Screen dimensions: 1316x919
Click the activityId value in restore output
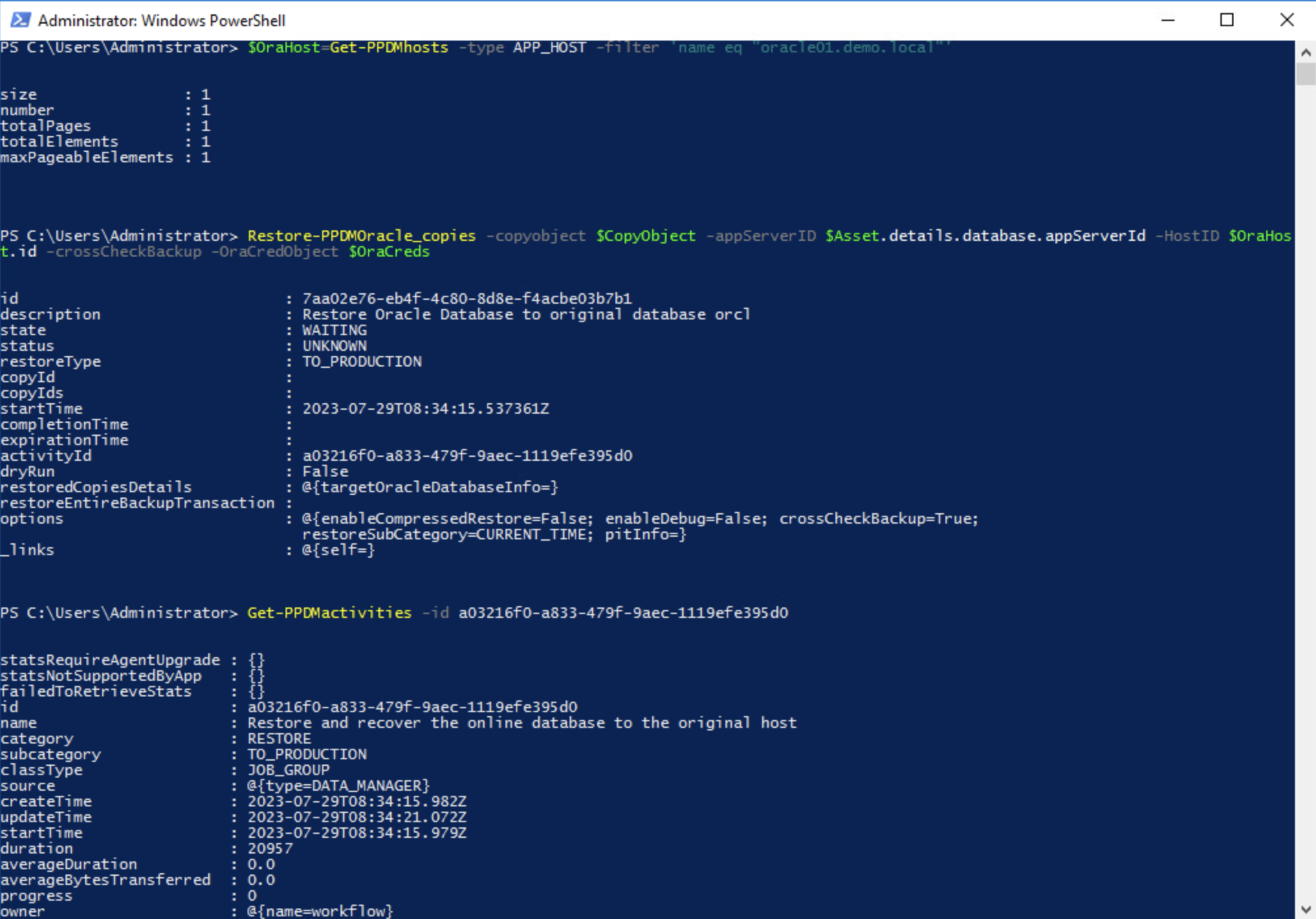(x=467, y=456)
